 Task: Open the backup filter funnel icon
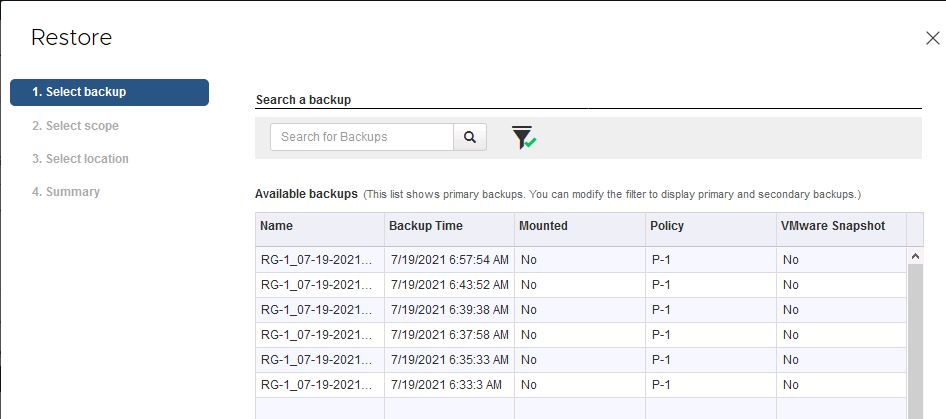[523, 138]
